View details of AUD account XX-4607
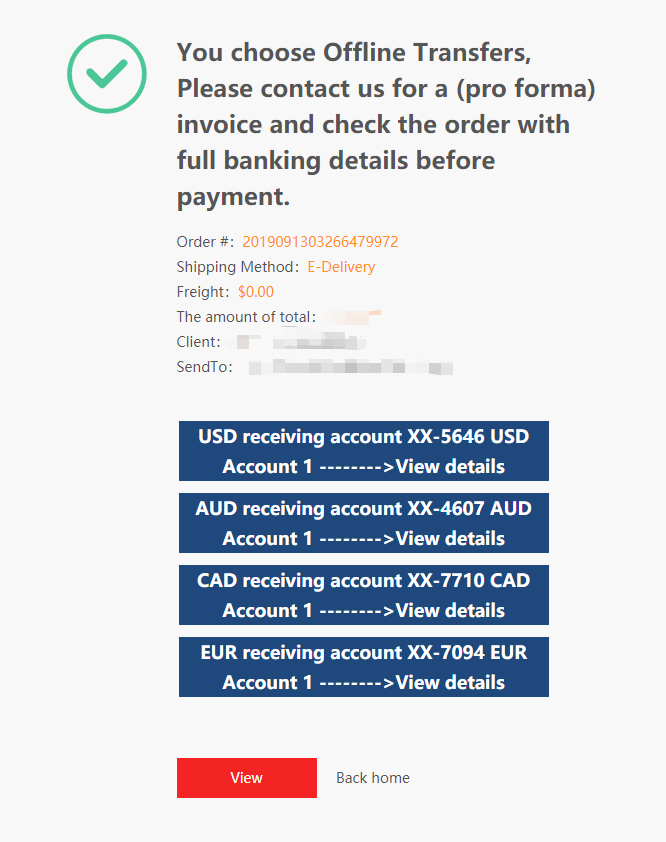This screenshot has height=842, width=666. click(364, 523)
